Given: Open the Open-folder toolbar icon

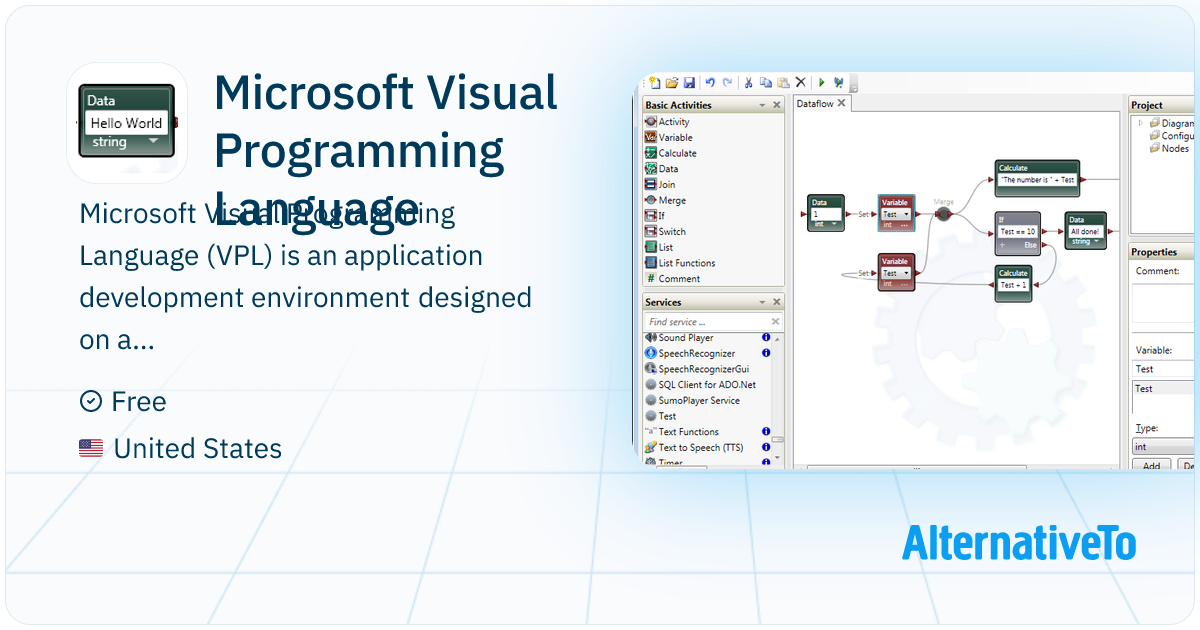Looking at the screenshot, I should pyautogui.click(x=672, y=83).
